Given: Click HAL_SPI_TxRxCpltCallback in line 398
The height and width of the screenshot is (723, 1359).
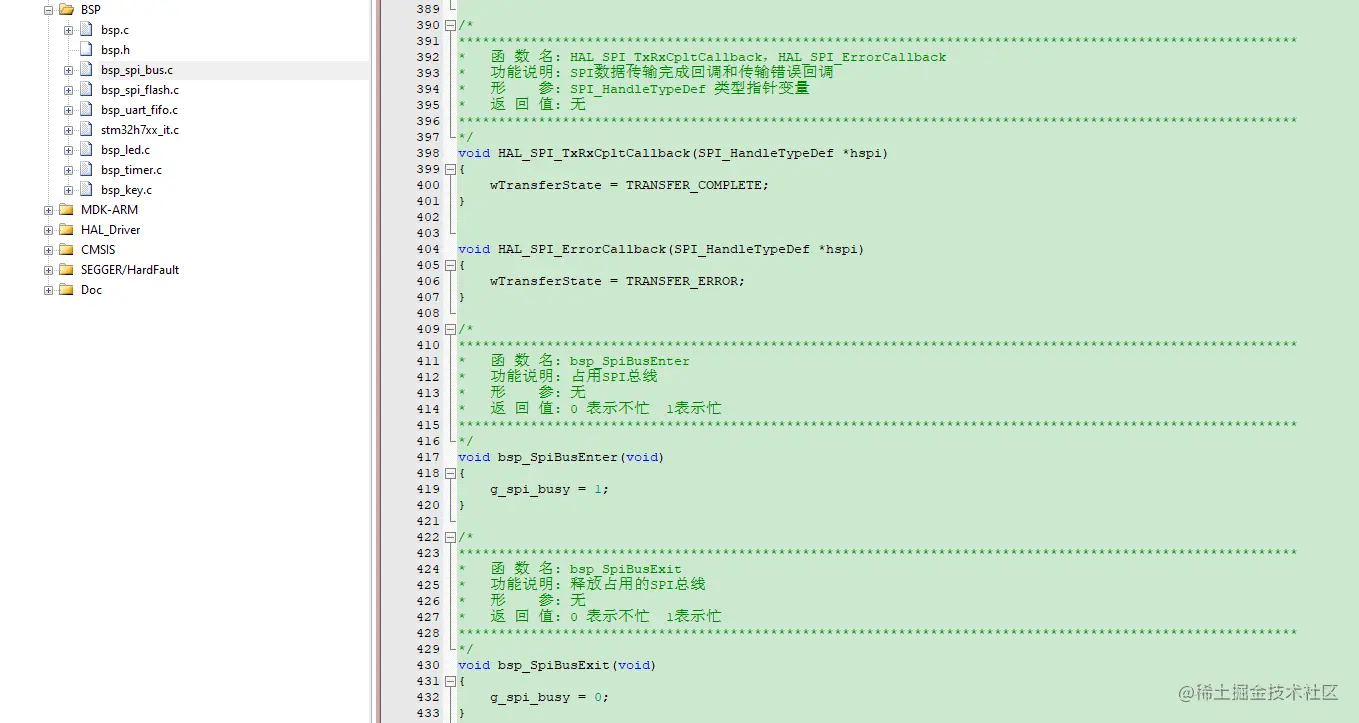Looking at the screenshot, I should (594, 153).
